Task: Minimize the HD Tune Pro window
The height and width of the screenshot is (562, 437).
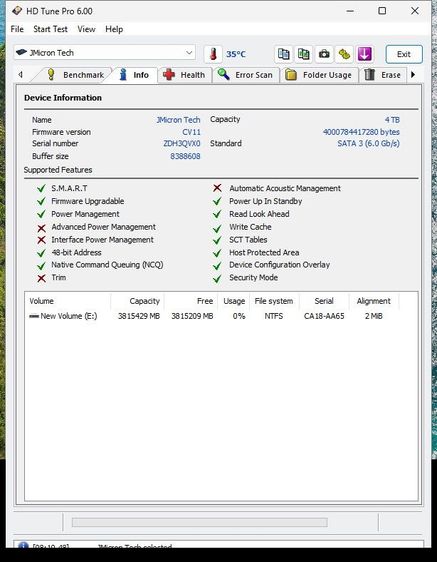Action: (350, 11)
